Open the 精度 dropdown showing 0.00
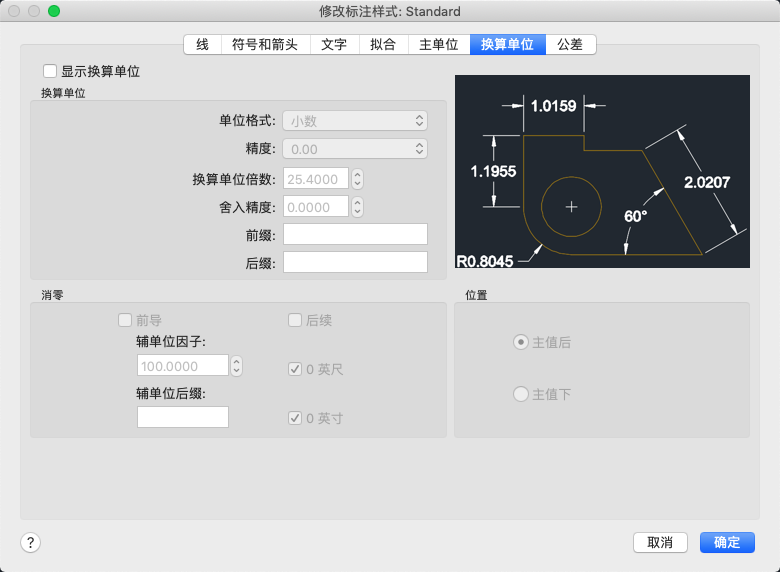780x572 pixels. click(x=355, y=149)
